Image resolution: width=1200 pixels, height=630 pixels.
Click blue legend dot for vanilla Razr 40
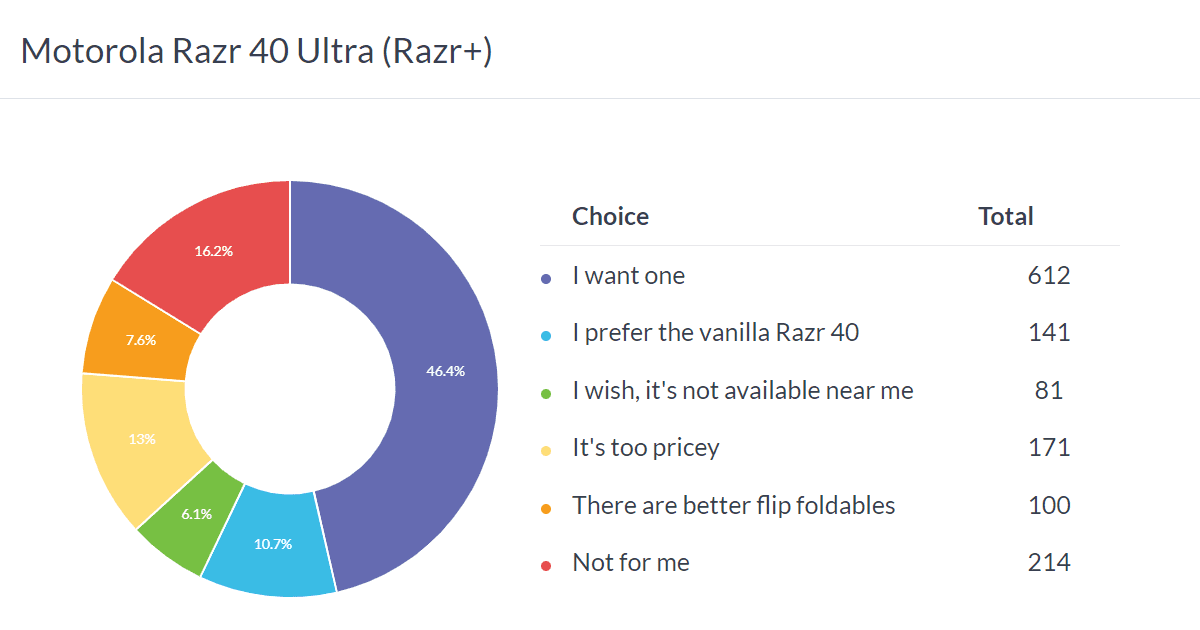pyautogui.click(x=546, y=336)
